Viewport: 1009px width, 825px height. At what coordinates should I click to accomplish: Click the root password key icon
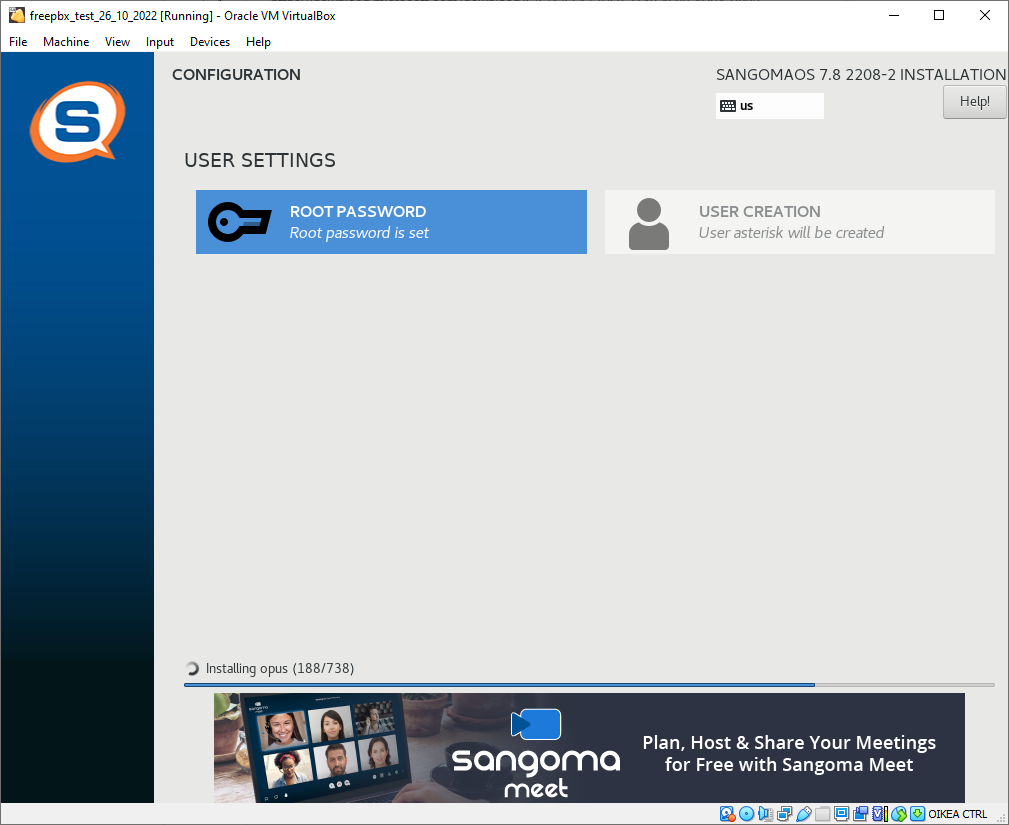point(239,222)
